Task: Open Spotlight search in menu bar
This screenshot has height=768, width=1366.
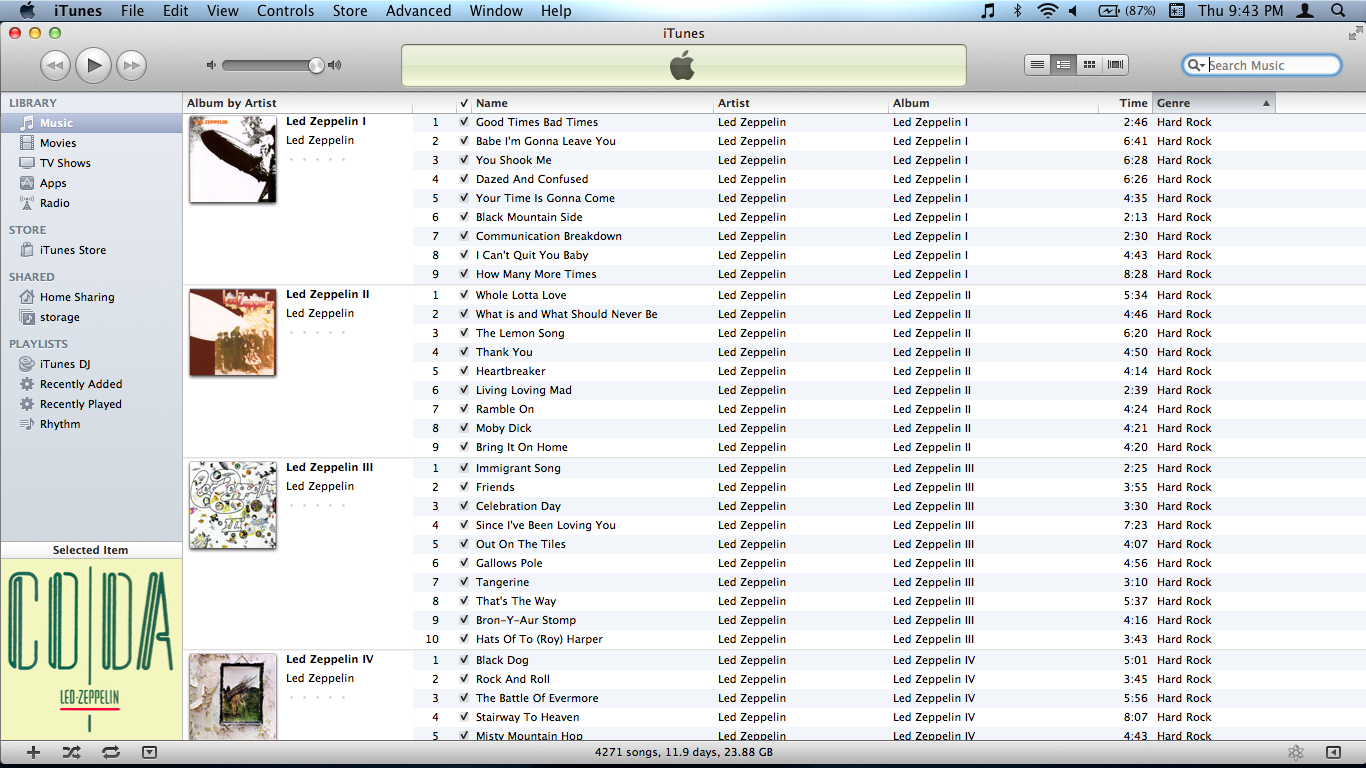Action: coord(1338,11)
